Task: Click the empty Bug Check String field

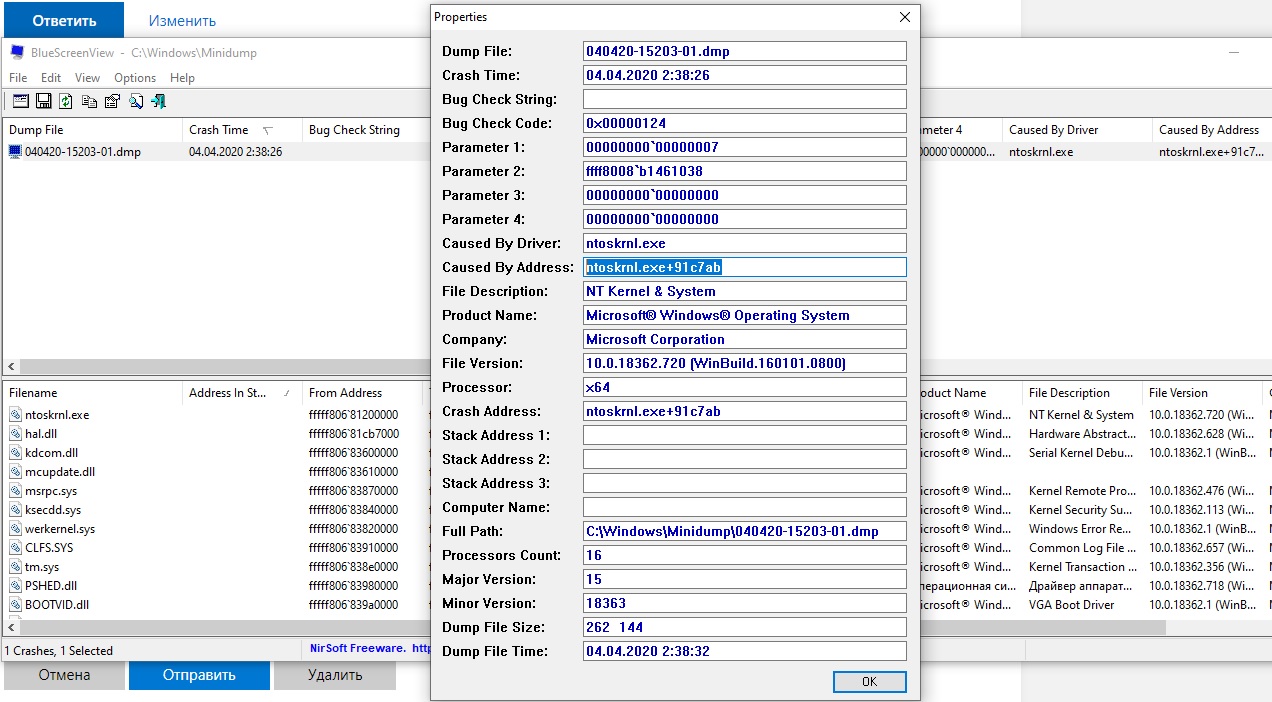Action: click(745, 99)
